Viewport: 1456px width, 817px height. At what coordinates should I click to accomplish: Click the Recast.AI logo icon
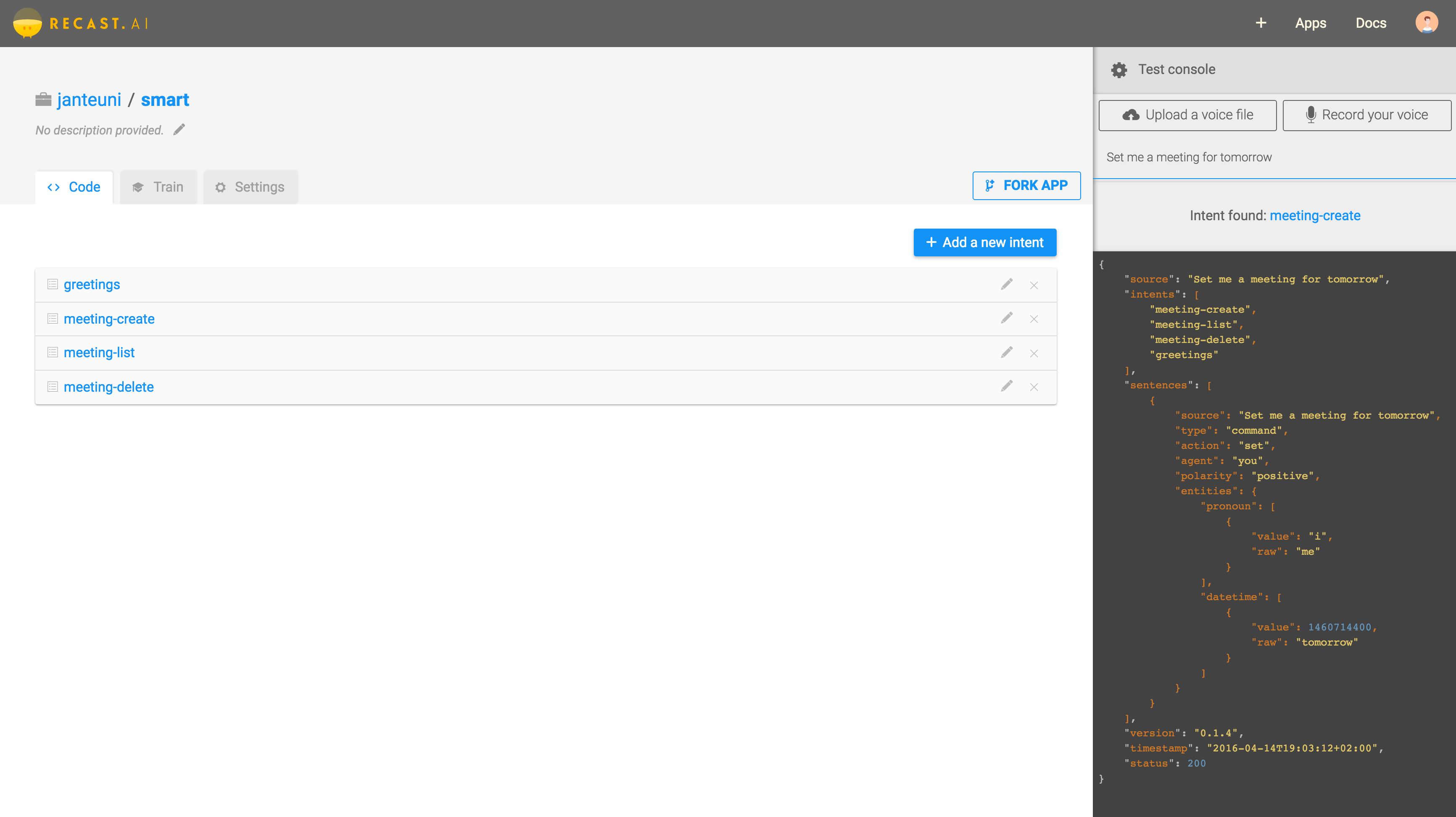pyautogui.click(x=27, y=23)
